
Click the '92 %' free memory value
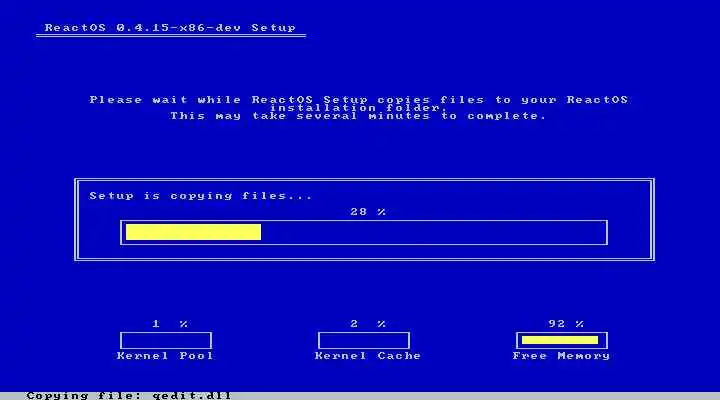coord(566,324)
